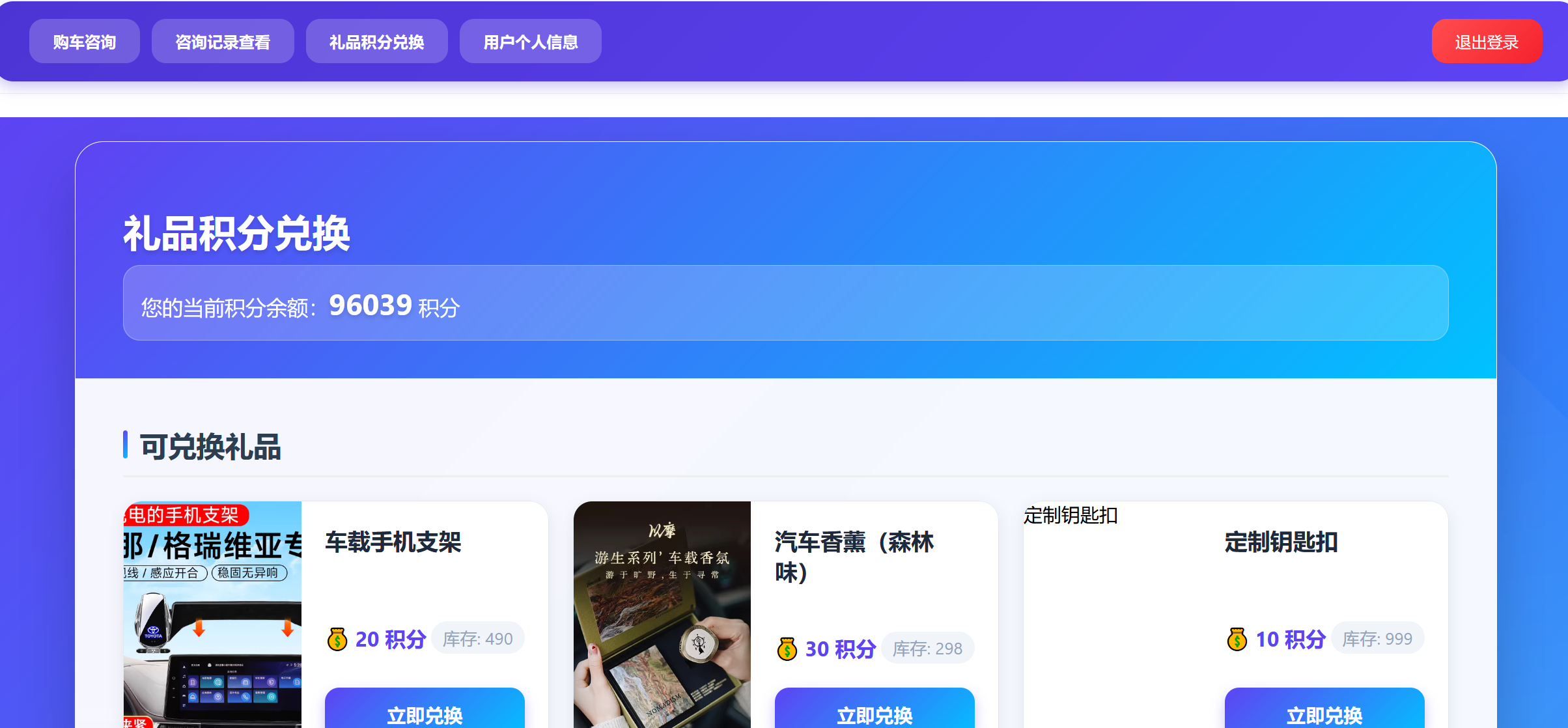
Task: Select the 礼品积分兑换 nav item
Action: pos(377,42)
